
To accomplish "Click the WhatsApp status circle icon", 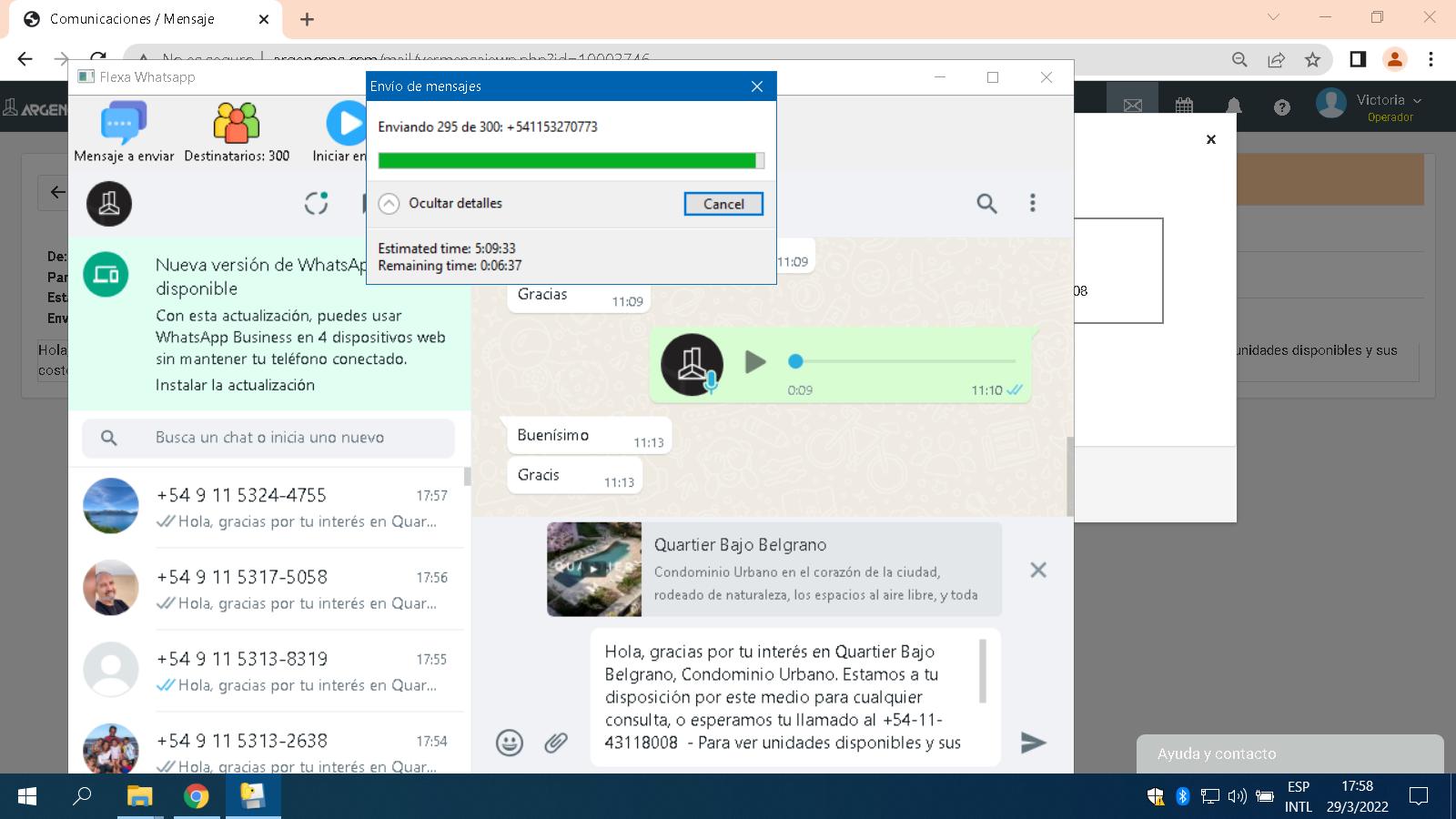I will pos(316,203).
